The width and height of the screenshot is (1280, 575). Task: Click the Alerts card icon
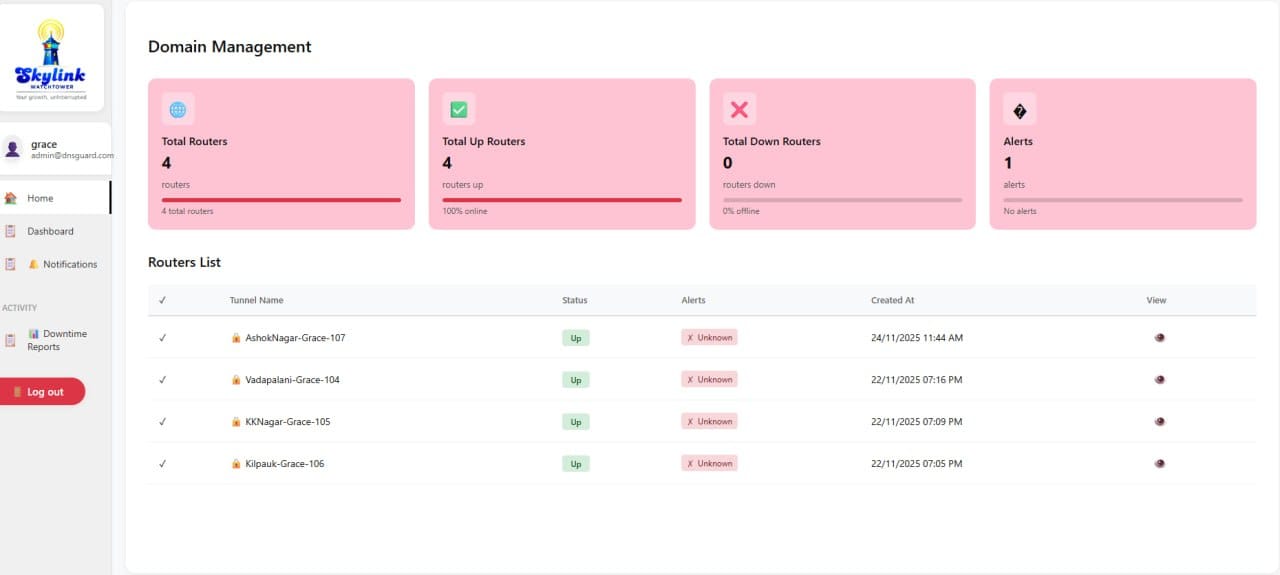point(1019,109)
